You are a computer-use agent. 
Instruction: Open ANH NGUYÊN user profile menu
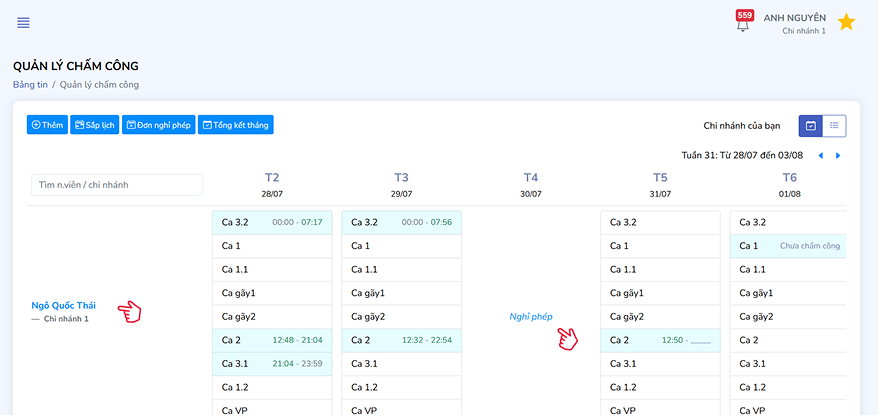pyautogui.click(x=794, y=23)
